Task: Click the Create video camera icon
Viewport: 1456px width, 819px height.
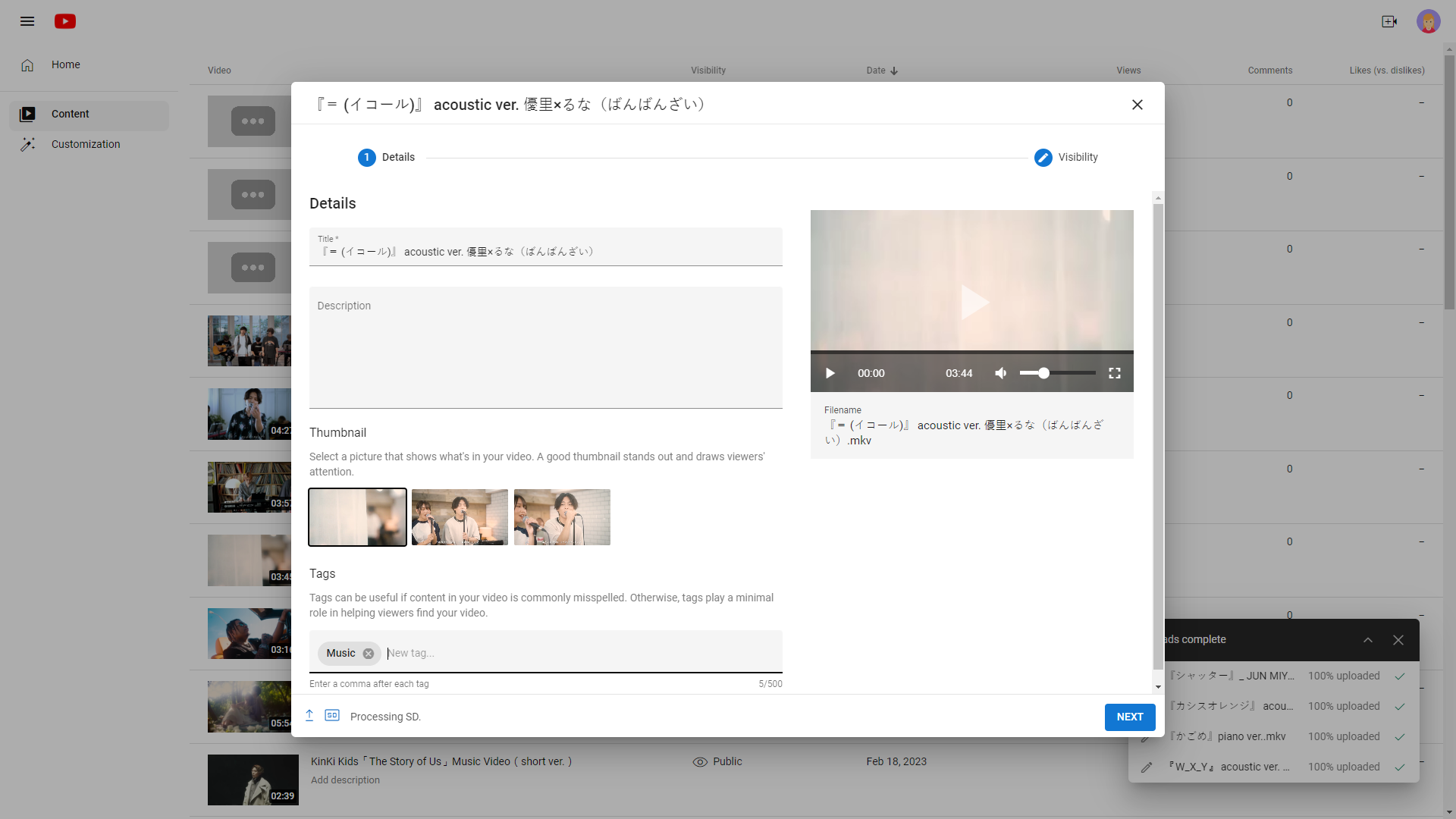Action: pyautogui.click(x=1389, y=21)
